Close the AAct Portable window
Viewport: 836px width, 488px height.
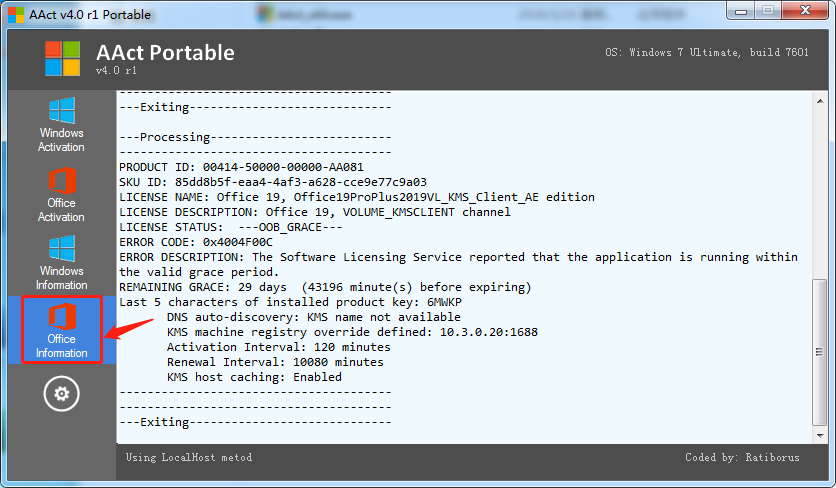point(805,11)
